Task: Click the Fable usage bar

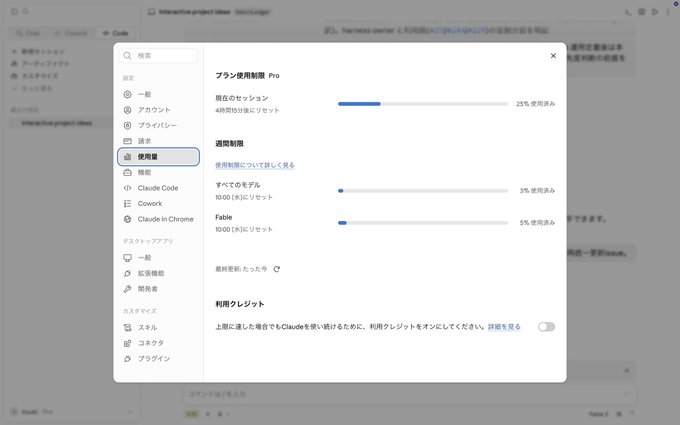Action: click(x=423, y=223)
